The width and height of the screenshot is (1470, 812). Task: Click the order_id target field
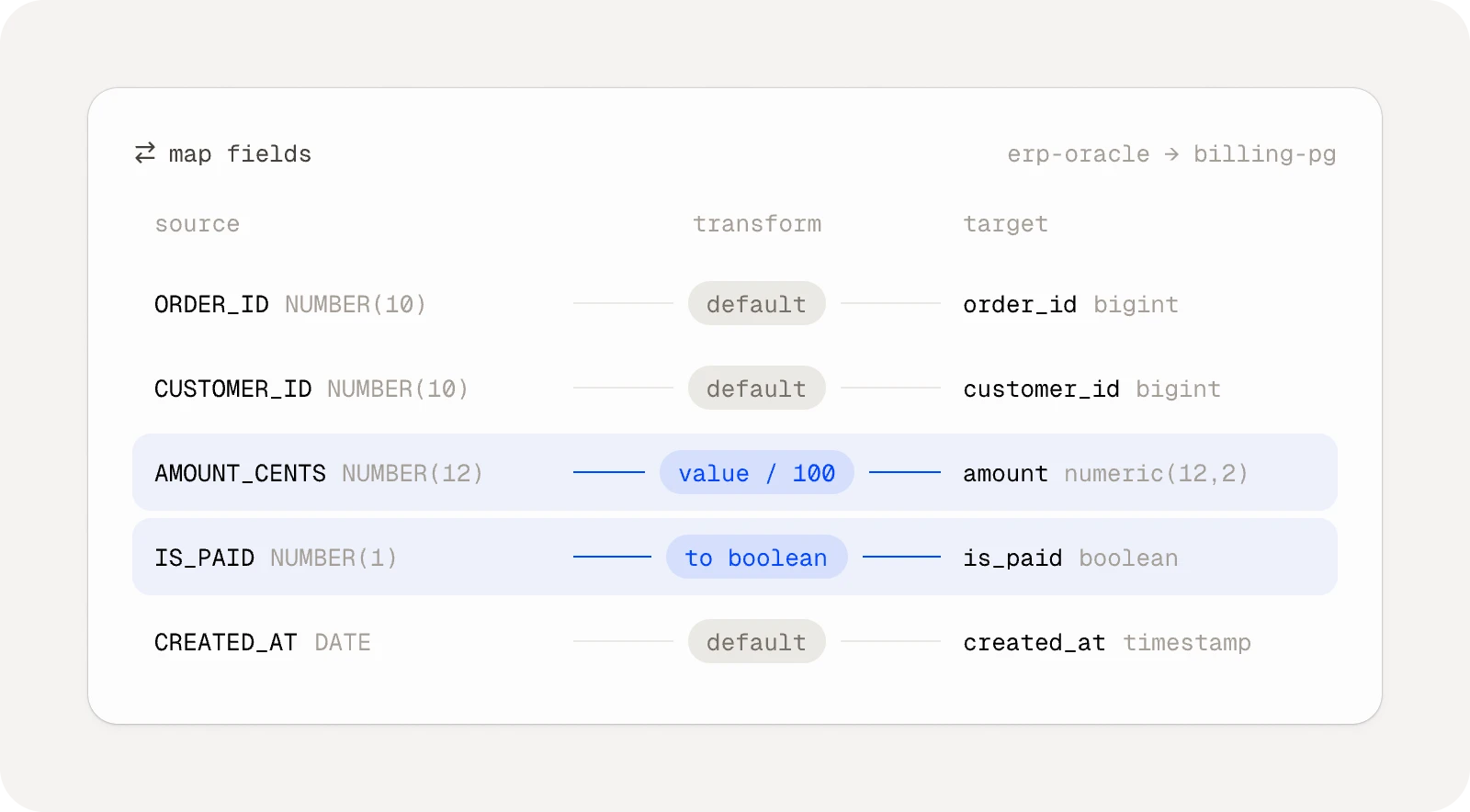pos(1020,304)
